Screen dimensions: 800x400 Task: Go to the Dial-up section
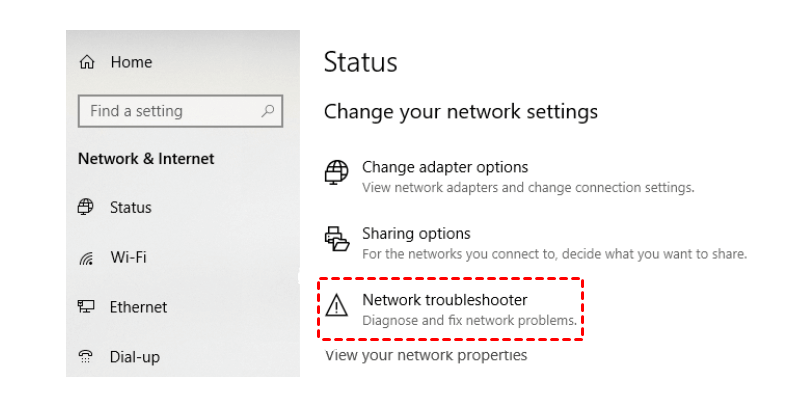point(134,356)
